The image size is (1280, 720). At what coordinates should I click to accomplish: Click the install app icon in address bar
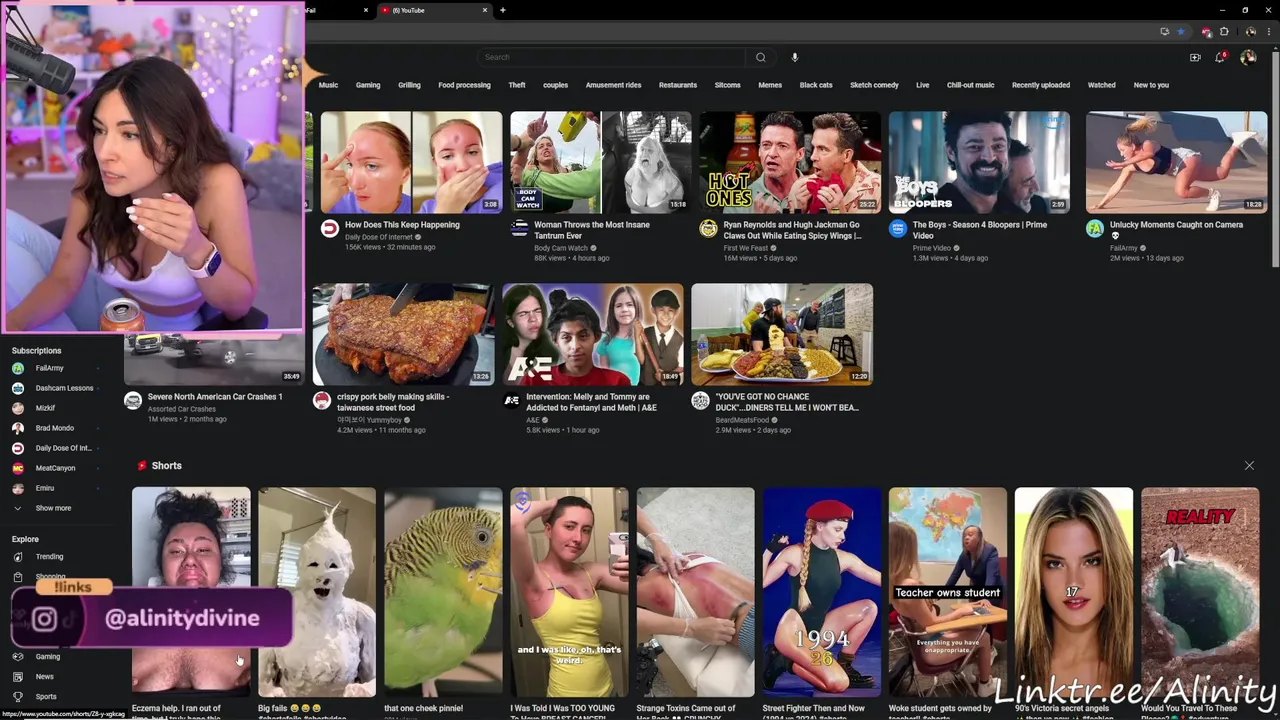tap(1166, 32)
